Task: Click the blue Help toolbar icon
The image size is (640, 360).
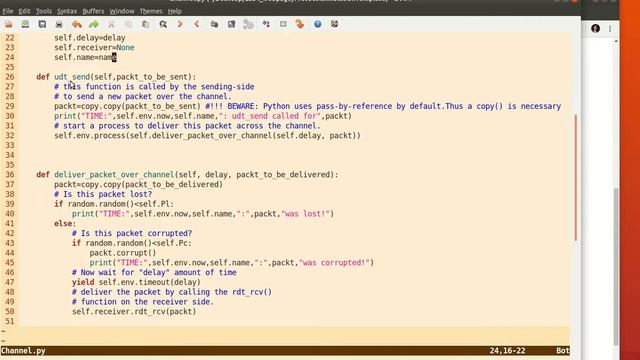Action: tap(318, 24)
